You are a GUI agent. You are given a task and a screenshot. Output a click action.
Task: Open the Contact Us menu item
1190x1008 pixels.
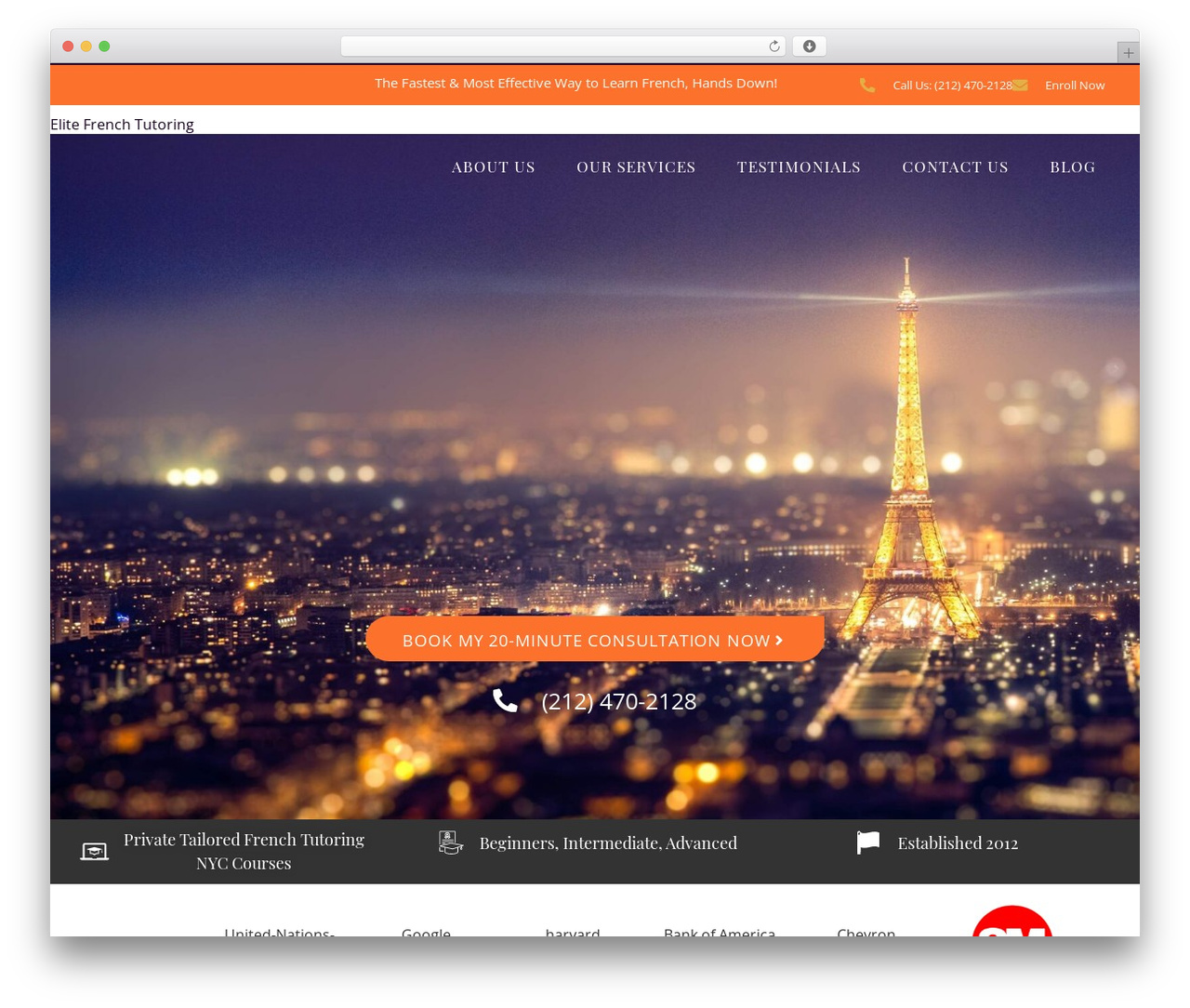click(955, 166)
